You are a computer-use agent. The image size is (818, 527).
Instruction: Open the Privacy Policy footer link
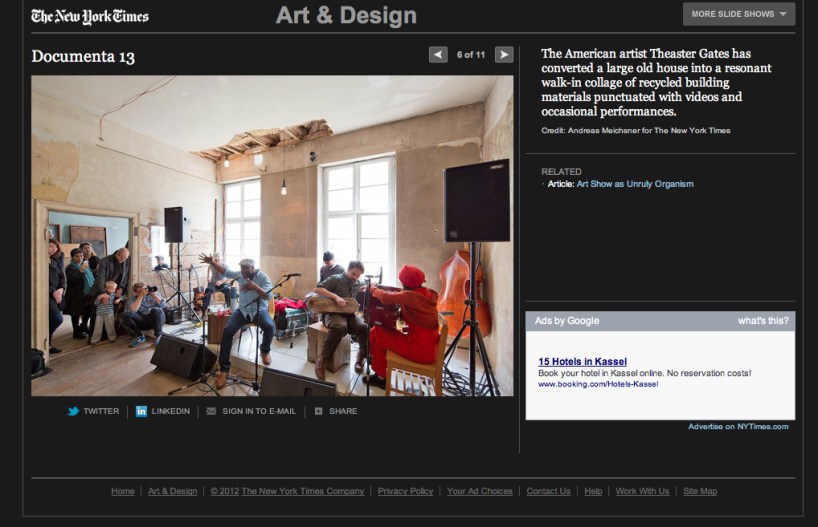[405, 491]
